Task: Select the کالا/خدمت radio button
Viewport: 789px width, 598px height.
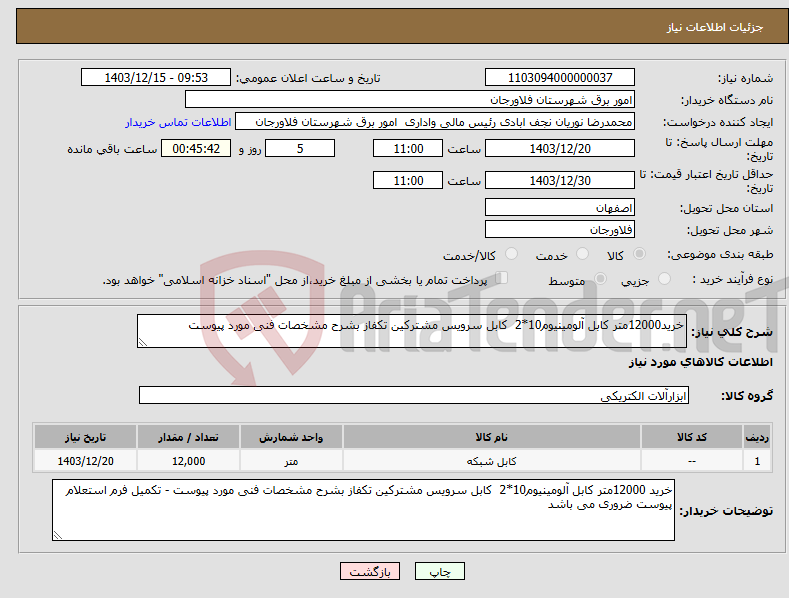Action: click(x=511, y=254)
